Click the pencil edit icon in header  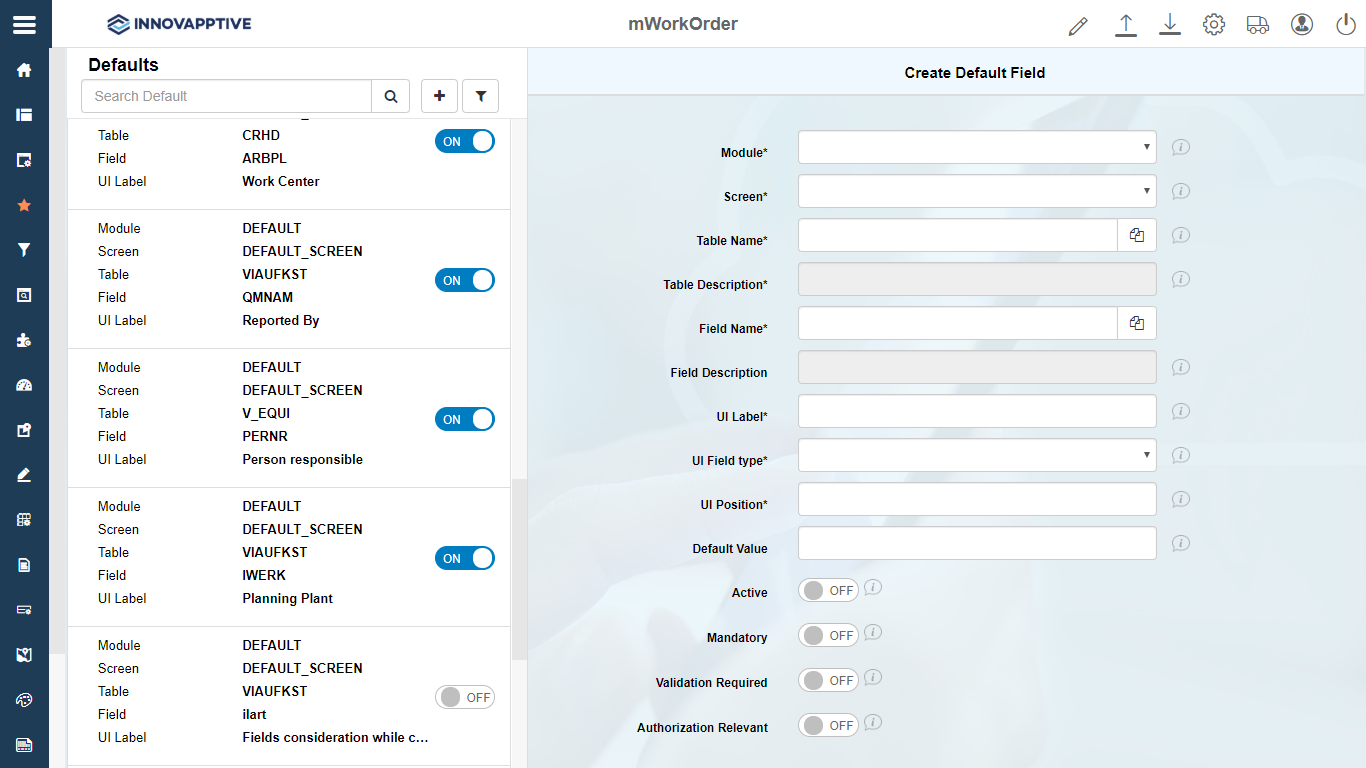1077,26
